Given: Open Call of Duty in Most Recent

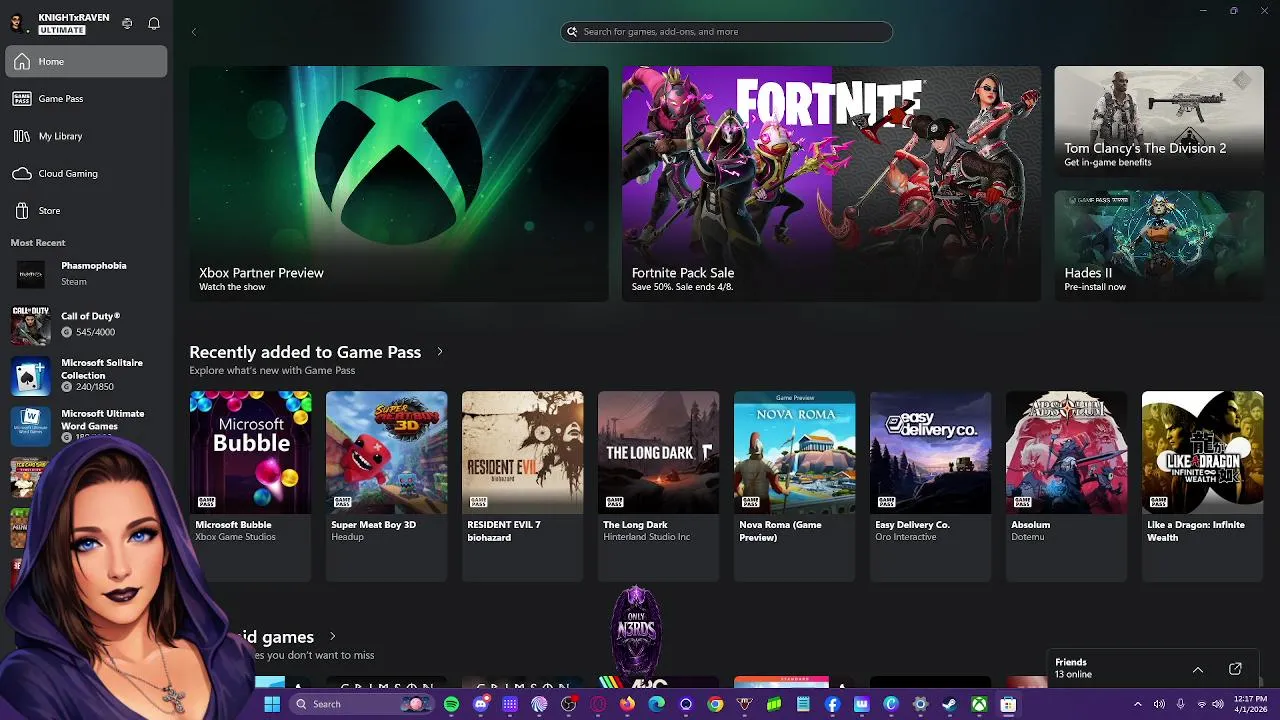Looking at the screenshot, I should [86, 324].
